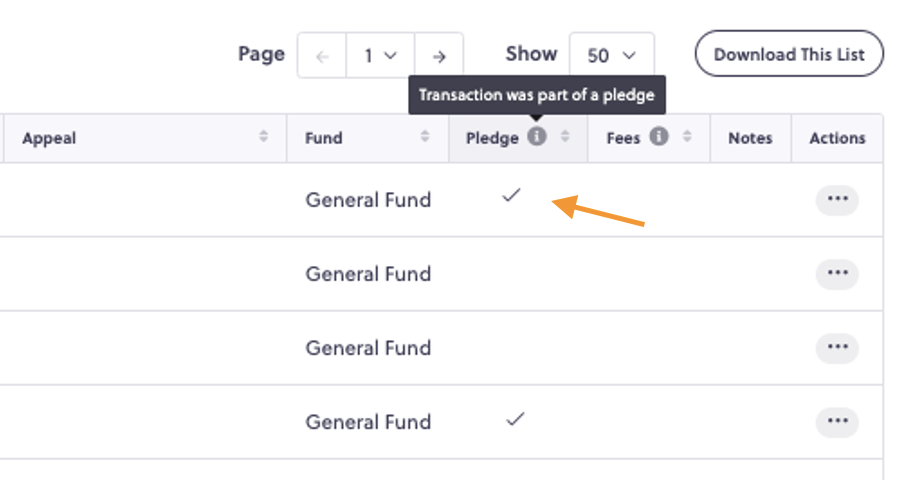Open actions menu for fourth row
The width and height of the screenshot is (900, 480).
point(837,422)
